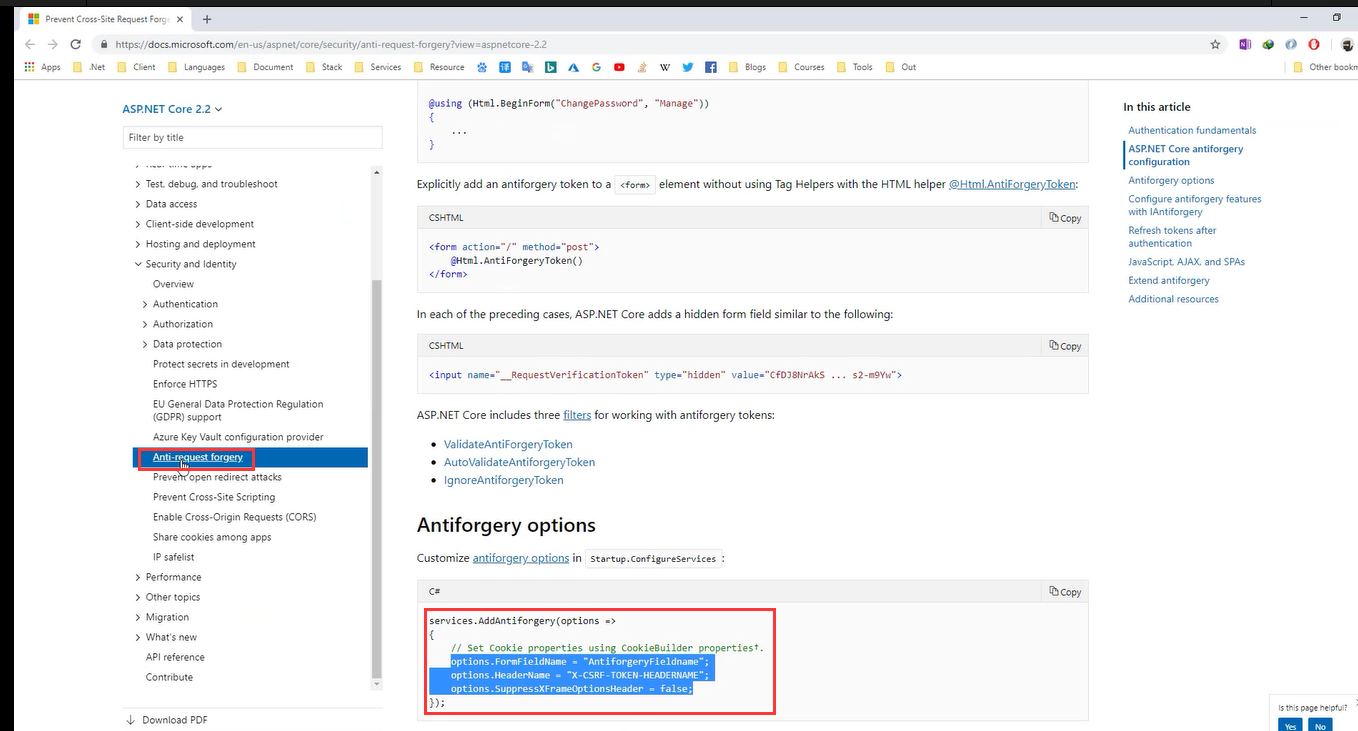Click the Download PDF arrow icon
The height and width of the screenshot is (731, 1358).
coord(131,720)
